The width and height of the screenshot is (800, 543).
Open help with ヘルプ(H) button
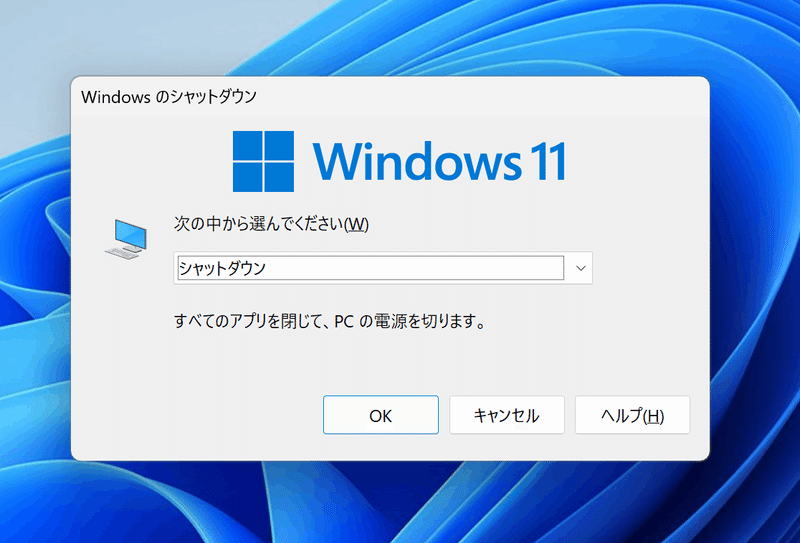pos(633,415)
